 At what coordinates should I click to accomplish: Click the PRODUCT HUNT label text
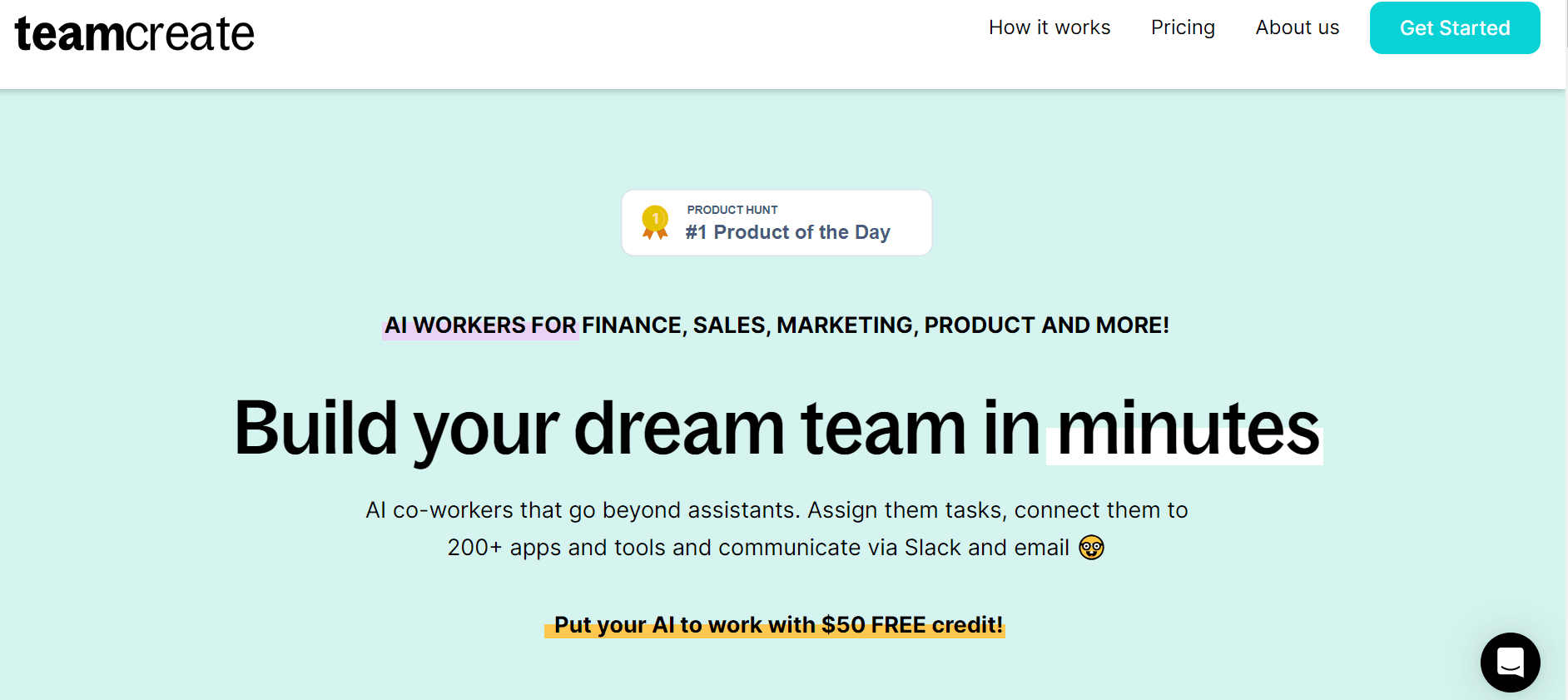(732, 209)
